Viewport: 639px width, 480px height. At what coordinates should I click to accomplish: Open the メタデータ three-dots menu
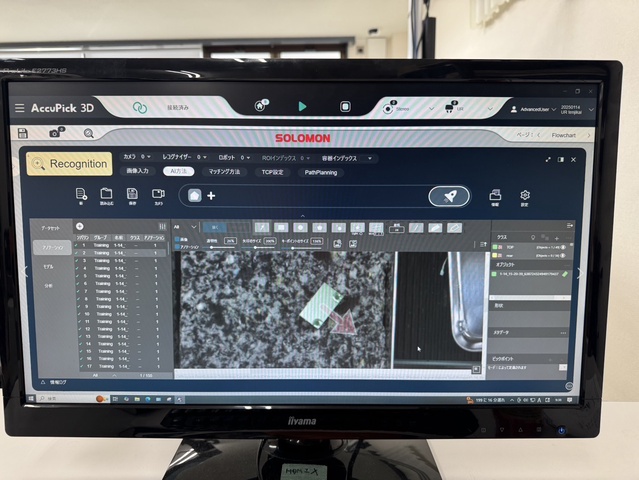click(563, 333)
